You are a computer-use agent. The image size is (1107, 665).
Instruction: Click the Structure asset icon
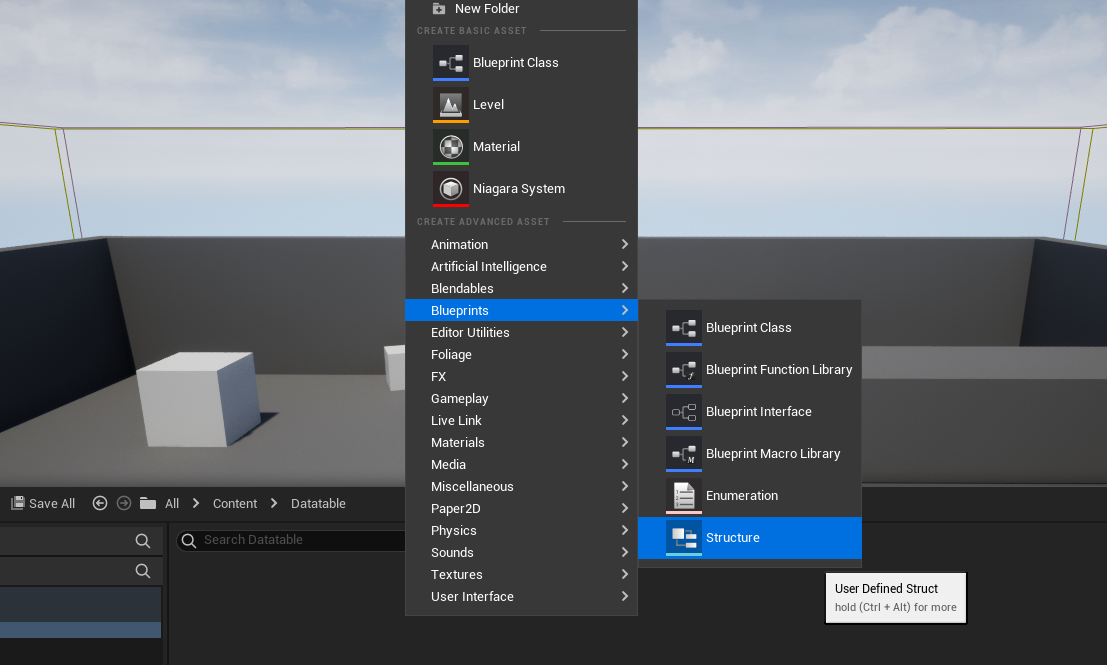point(684,537)
